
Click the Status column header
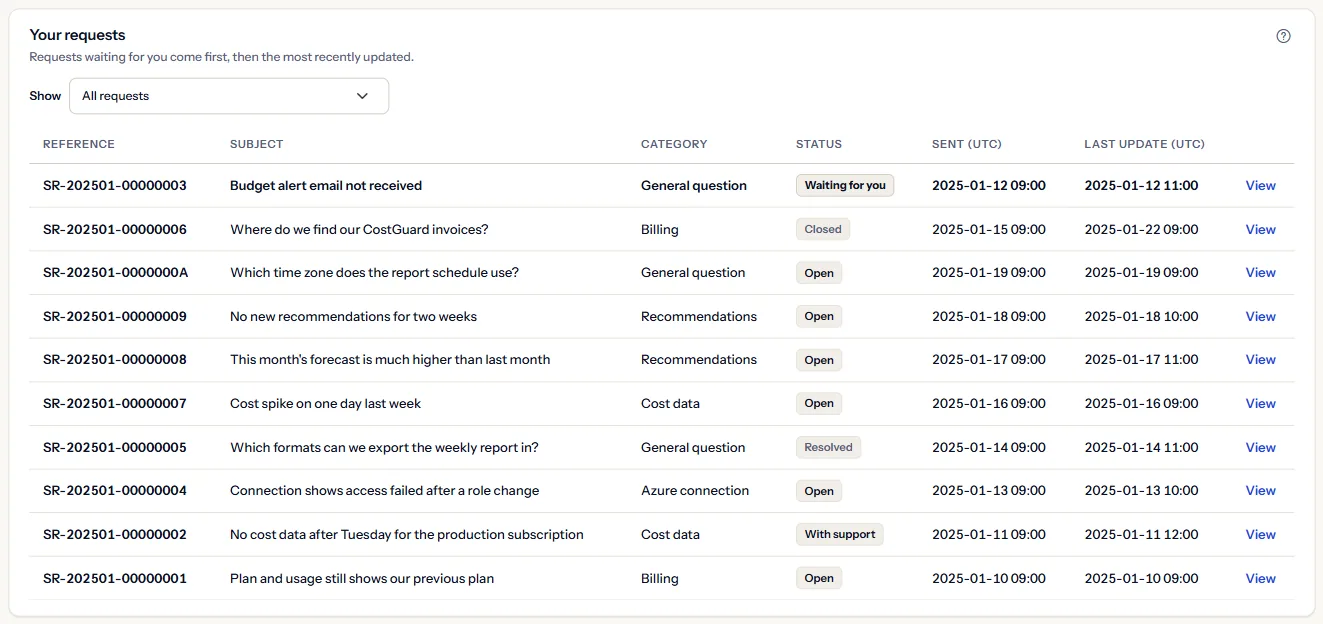pyautogui.click(x=819, y=144)
